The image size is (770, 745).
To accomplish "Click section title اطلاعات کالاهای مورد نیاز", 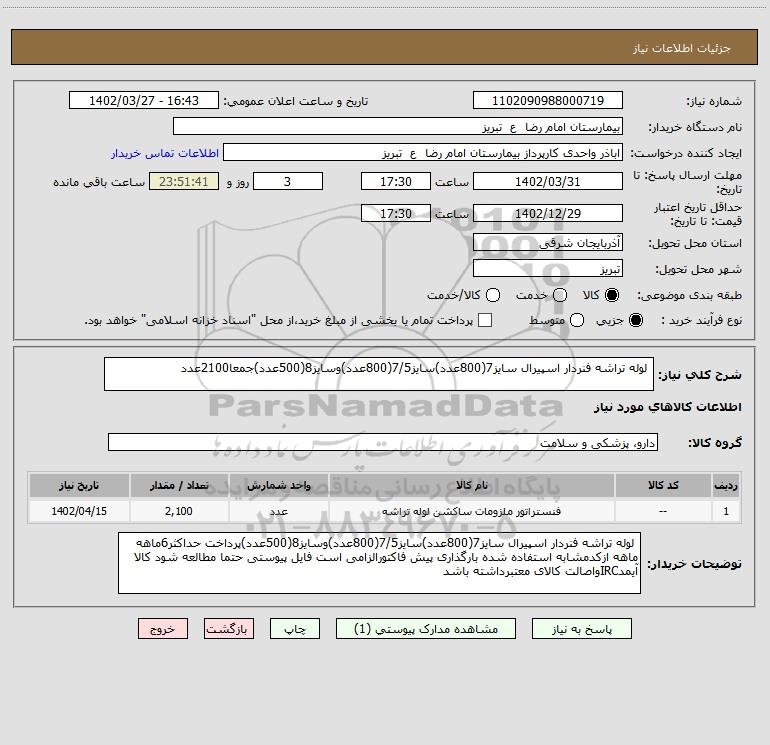I will (x=668, y=407).
